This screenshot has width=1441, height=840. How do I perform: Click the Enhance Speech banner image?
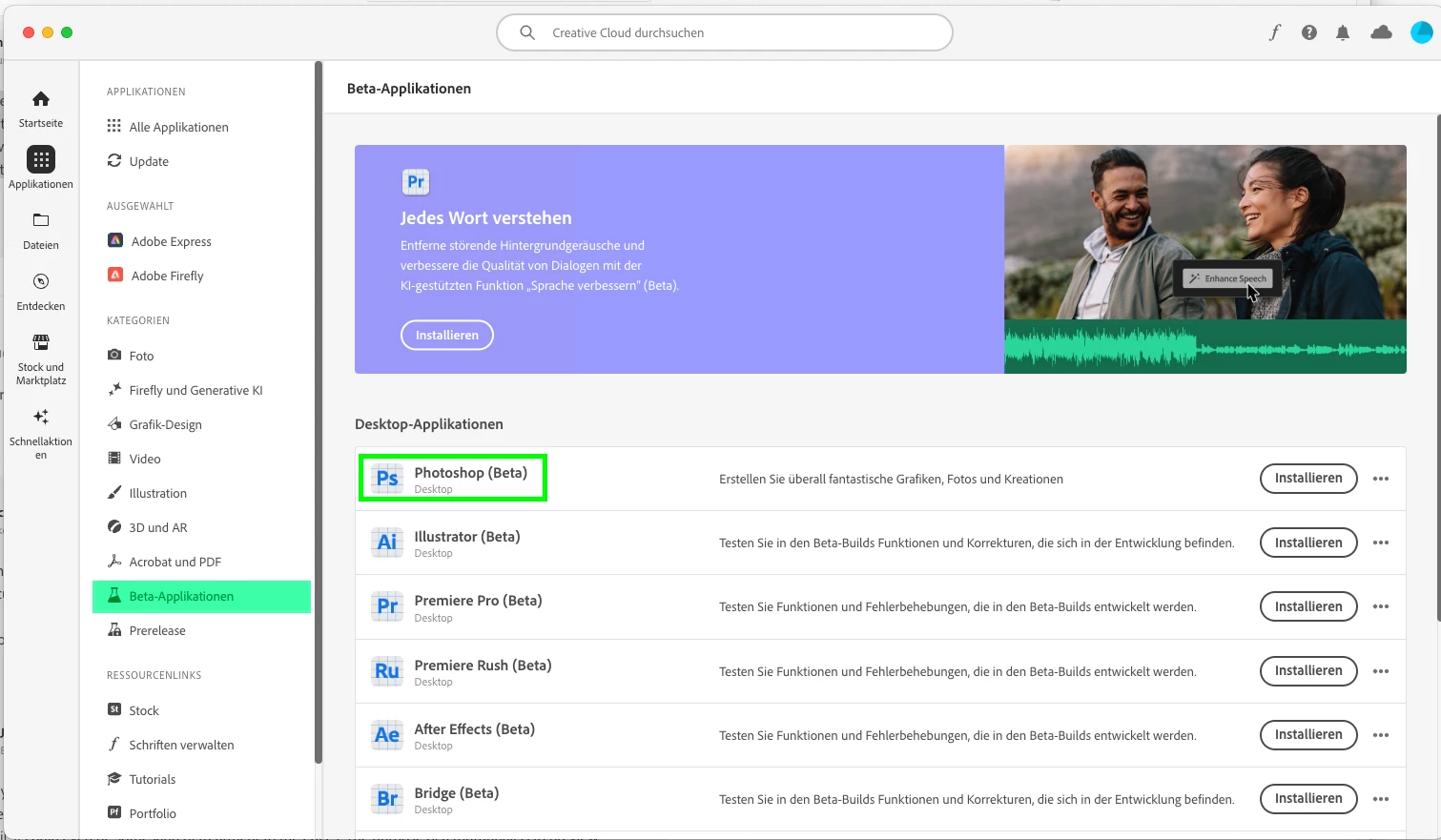click(1205, 259)
